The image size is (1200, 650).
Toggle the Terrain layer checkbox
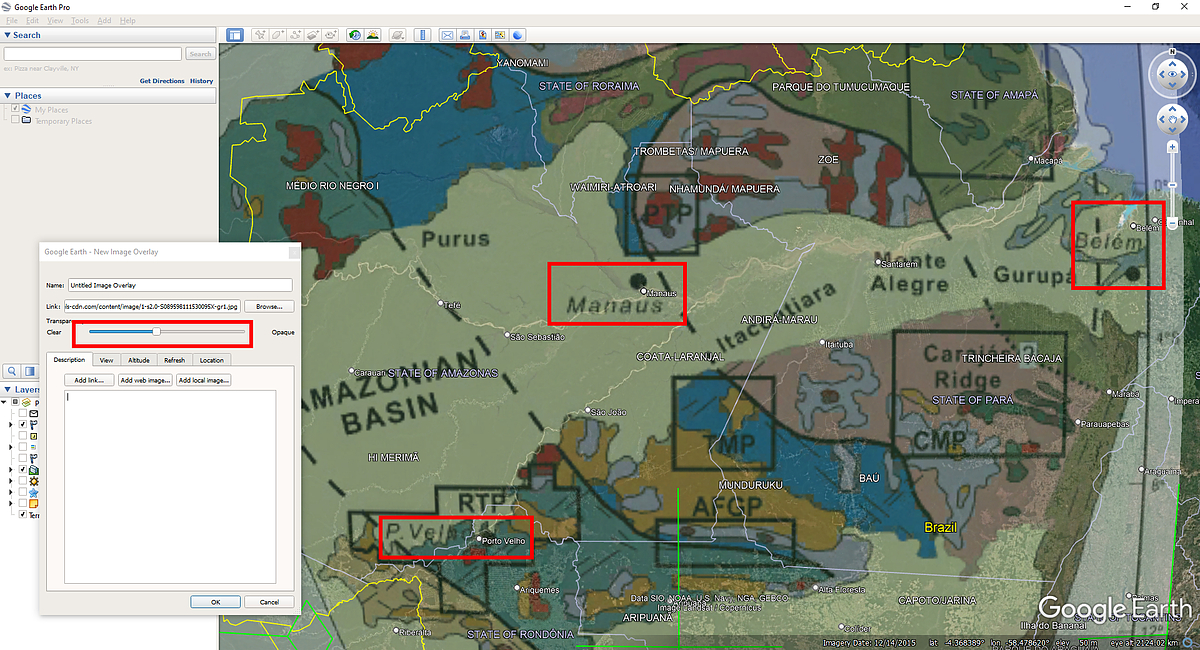click(23, 514)
